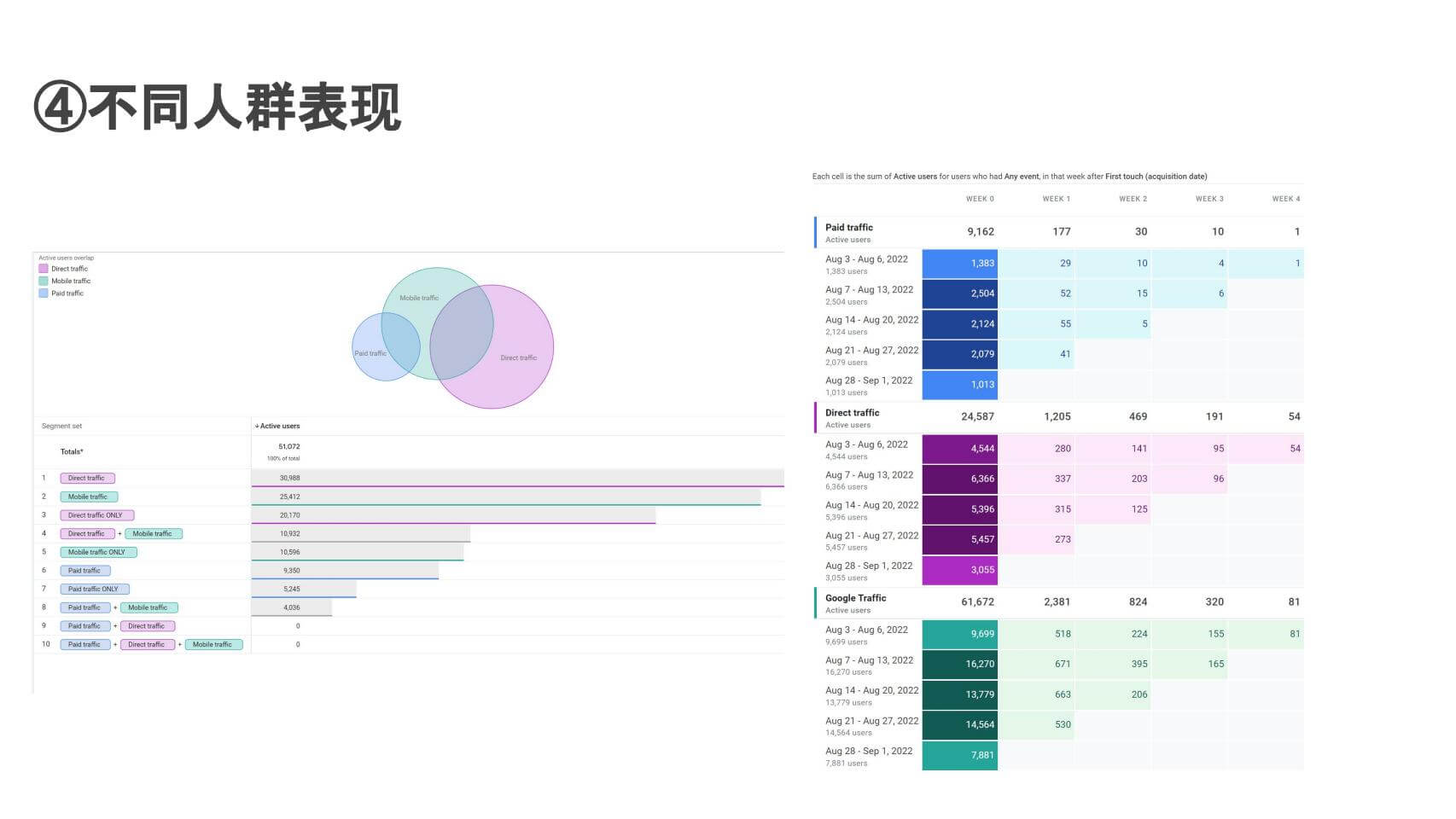
Task: Click the blue Paid traffic legend swatch
Action: pyautogui.click(x=44, y=293)
